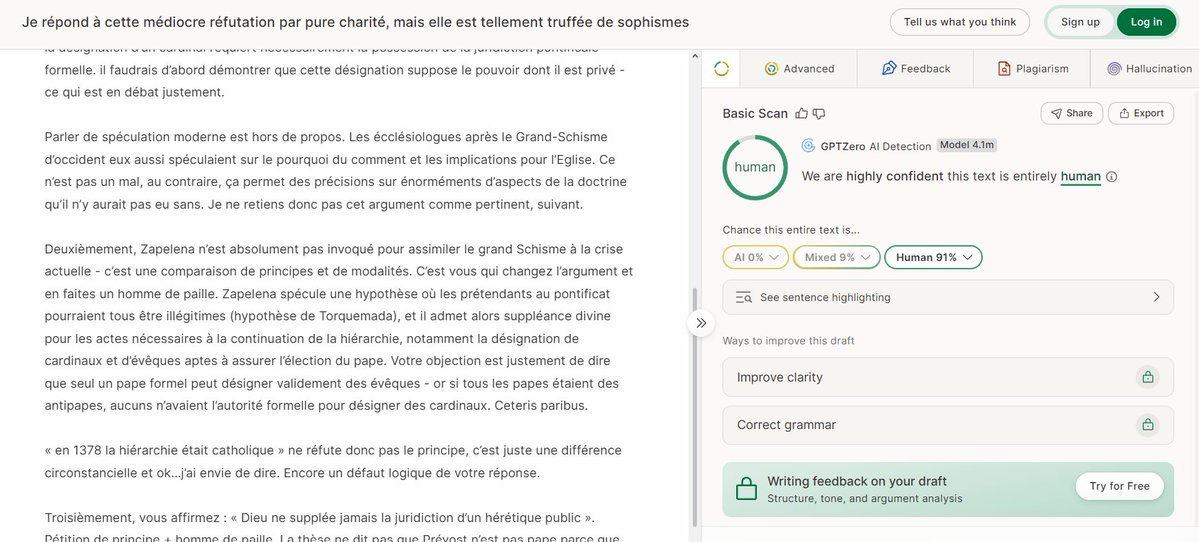Click the Model 4.1m badge

967,145
